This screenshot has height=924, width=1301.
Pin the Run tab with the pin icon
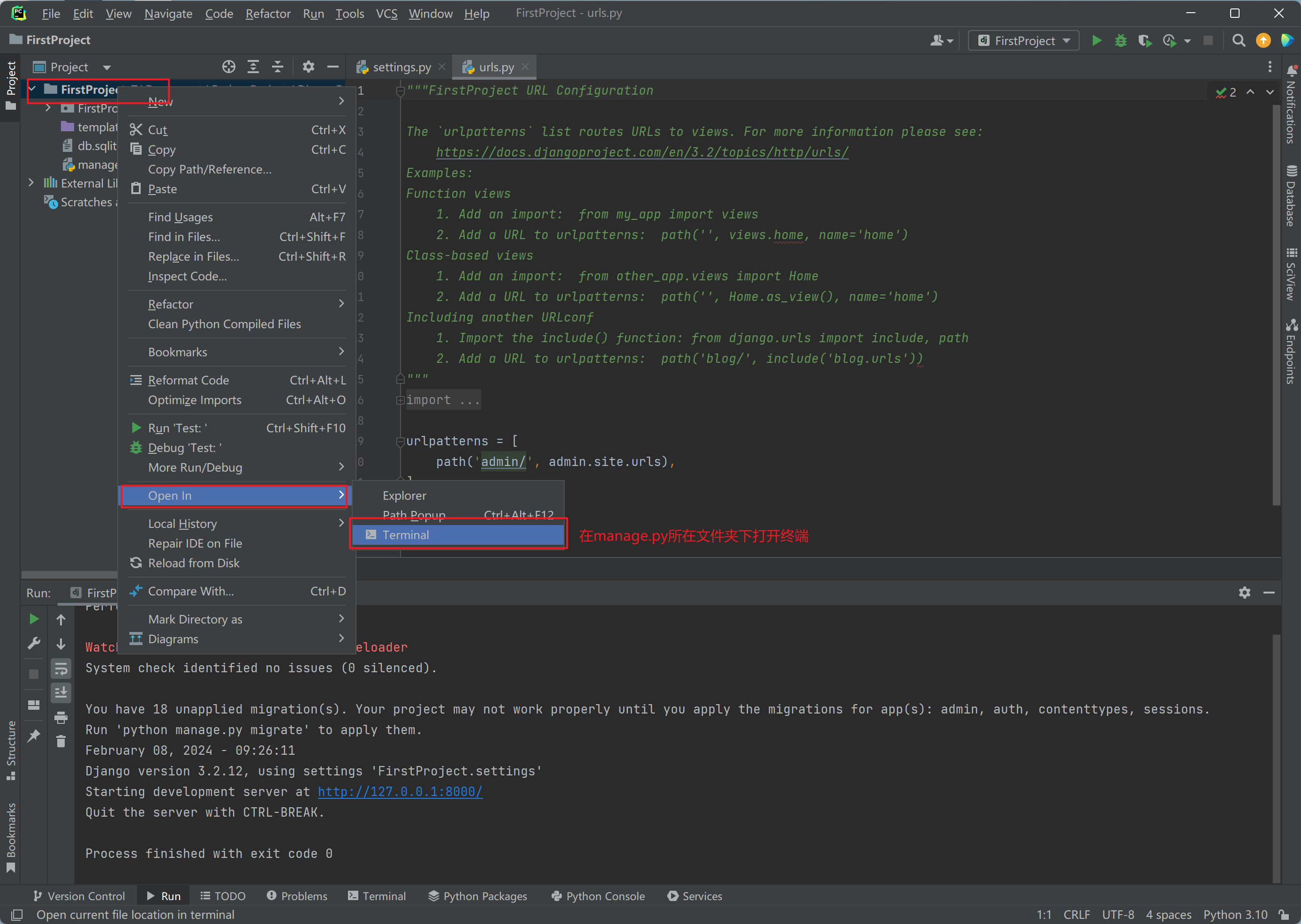coord(34,735)
